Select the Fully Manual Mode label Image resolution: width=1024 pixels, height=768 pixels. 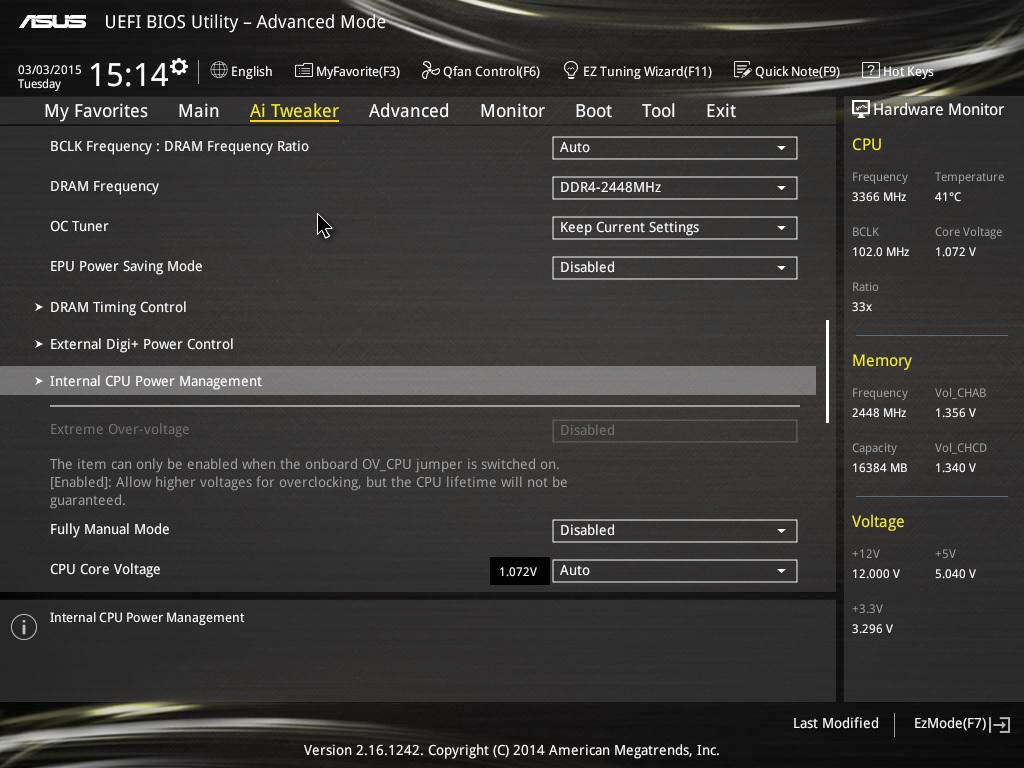pyautogui.click(x=110, y=529)
